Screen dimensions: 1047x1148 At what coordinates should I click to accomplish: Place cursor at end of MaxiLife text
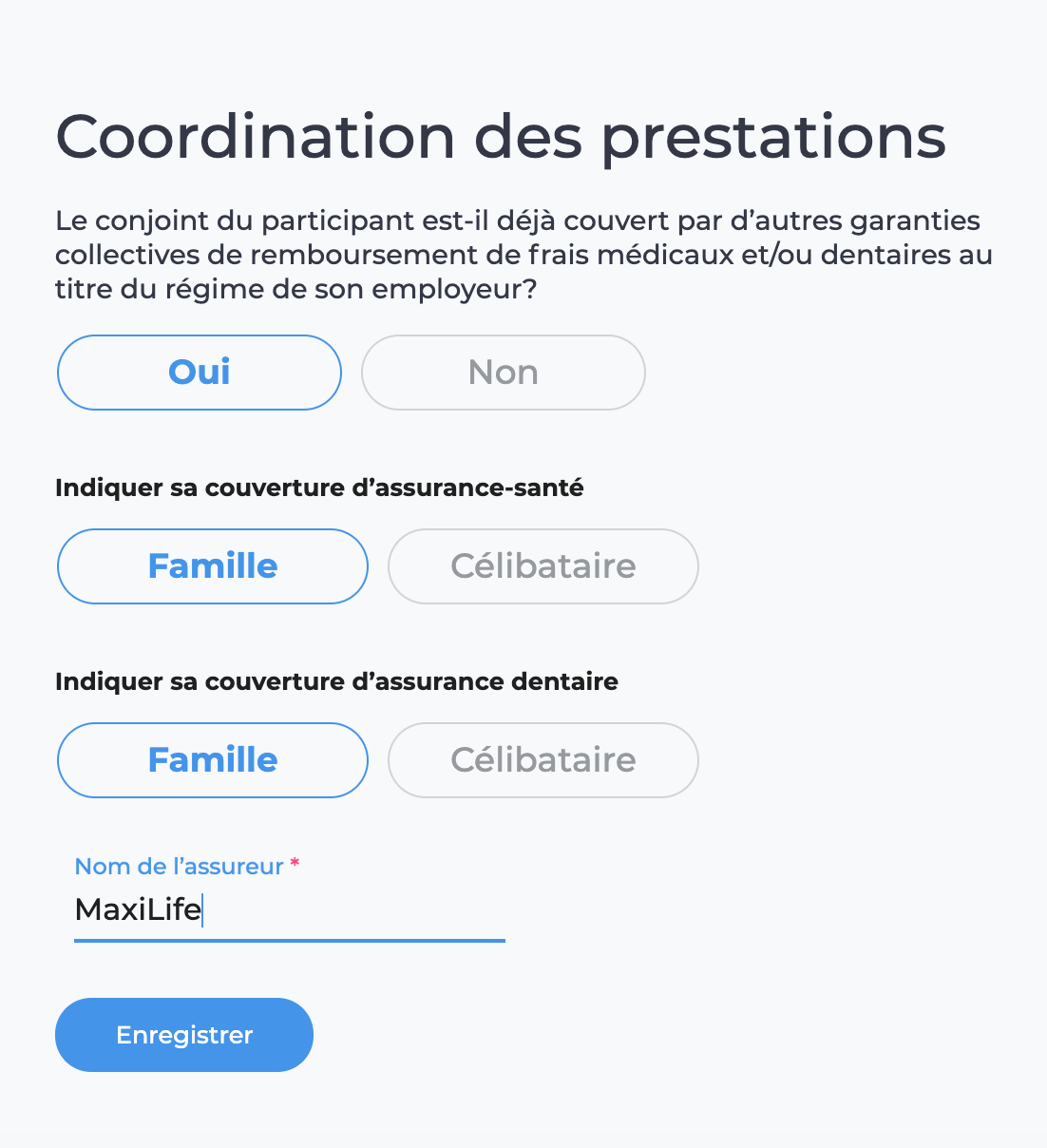[201, 910]
